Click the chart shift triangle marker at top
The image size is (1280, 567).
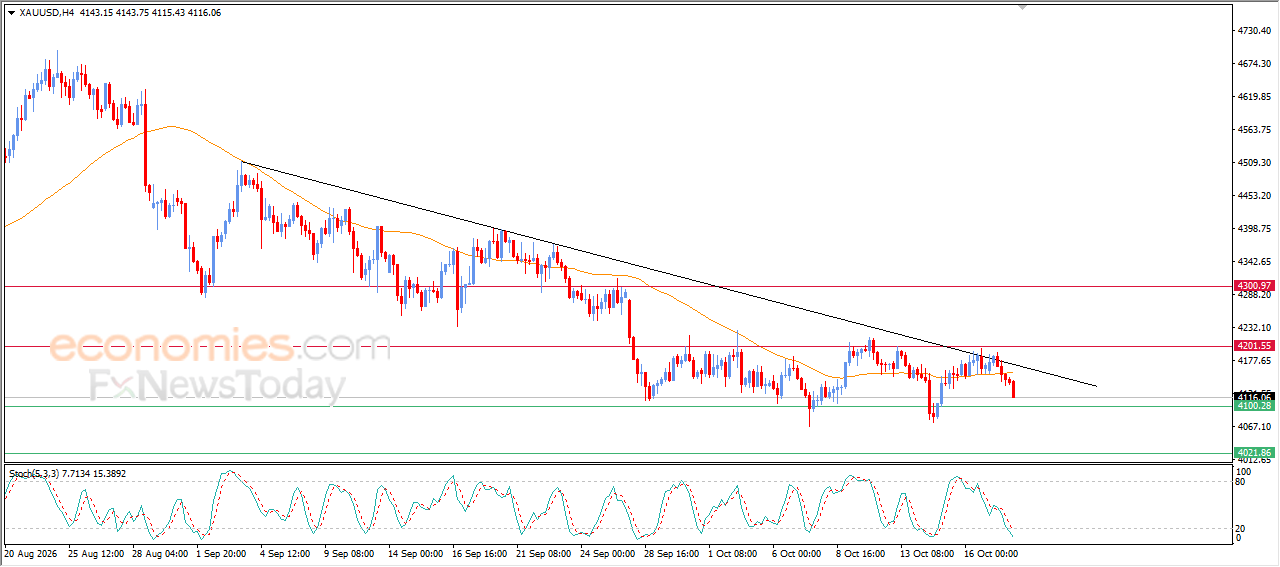tap(1022, 7)
